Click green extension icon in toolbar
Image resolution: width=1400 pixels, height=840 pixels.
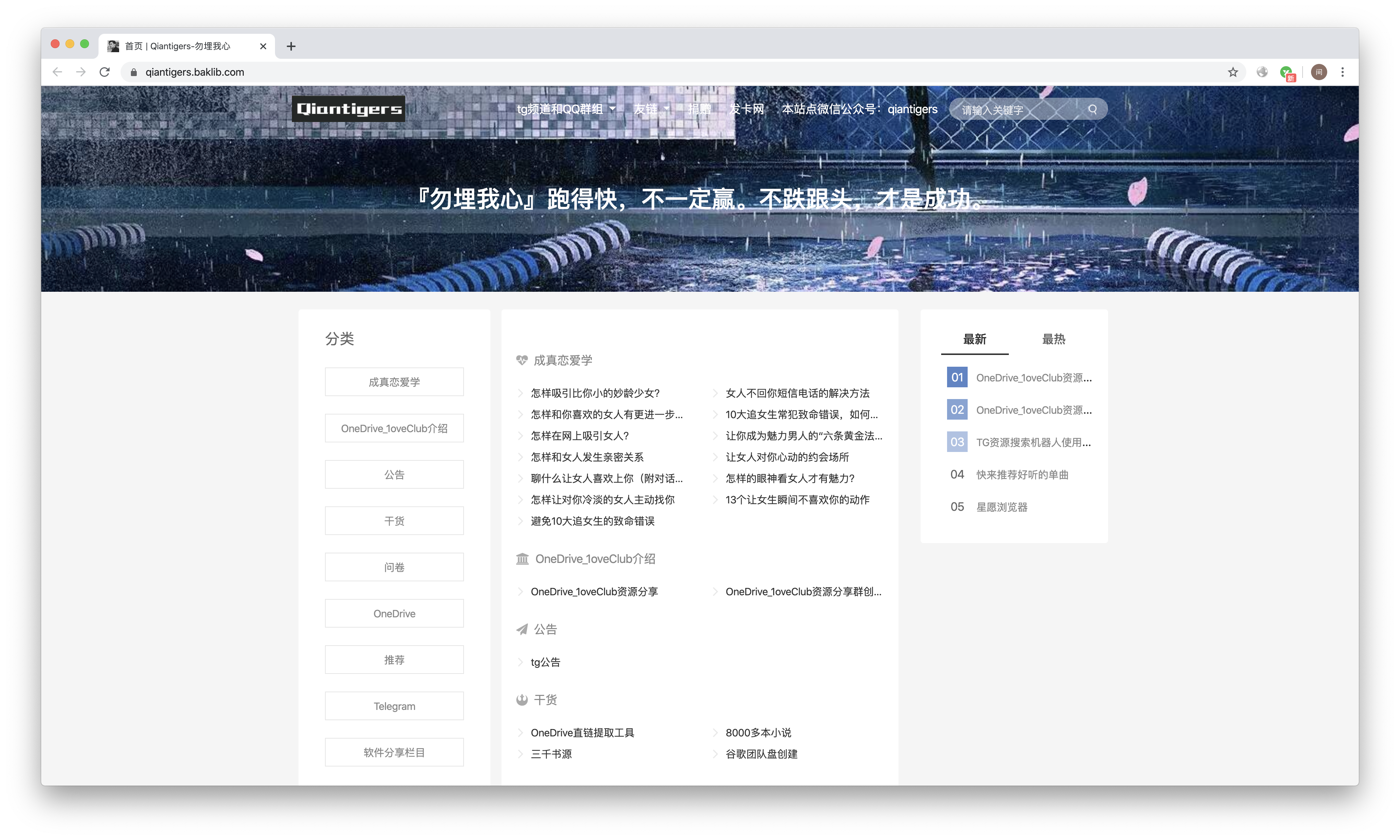pyautogui.click(x=1286, y=72)
